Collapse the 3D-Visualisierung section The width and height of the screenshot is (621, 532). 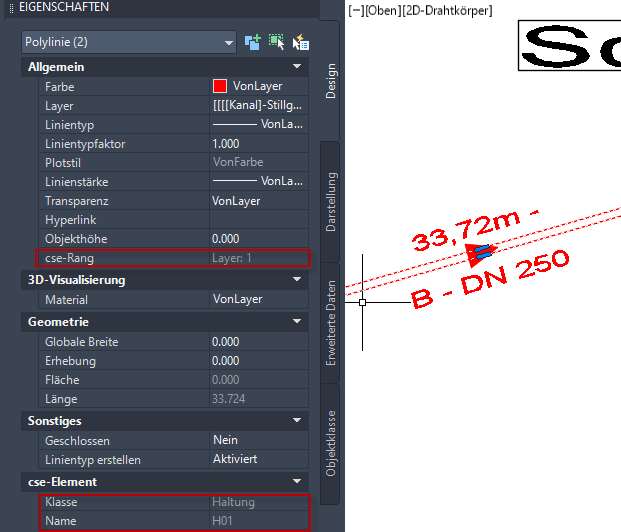point(297,280)
